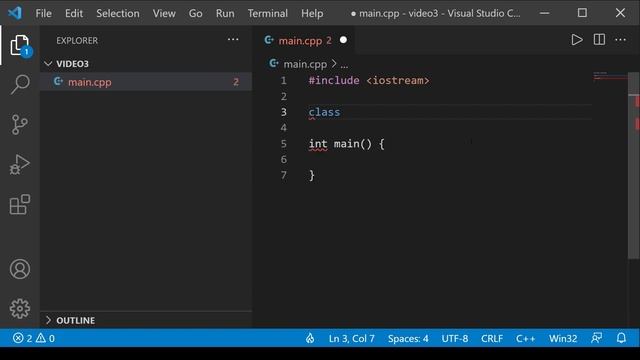
Task: Open the Extensions view icon
Action: pyautogui.click(x=20, y=204)
